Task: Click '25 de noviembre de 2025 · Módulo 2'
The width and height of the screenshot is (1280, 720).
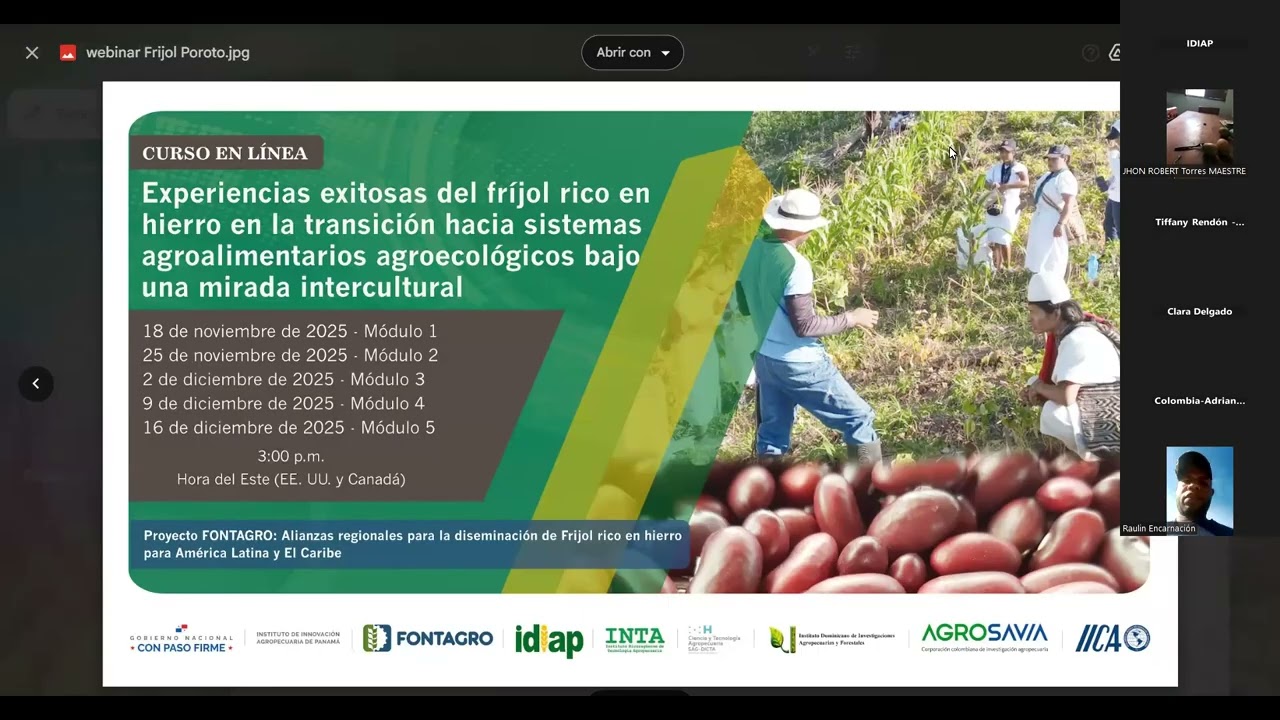Action: click(x=290, y=355)
